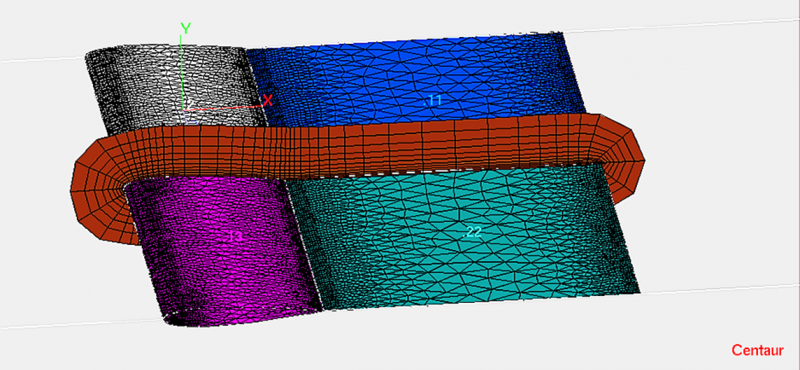This screenshot has height=370, width=800.
Task: Select the surface label 11
Action: 433,101
